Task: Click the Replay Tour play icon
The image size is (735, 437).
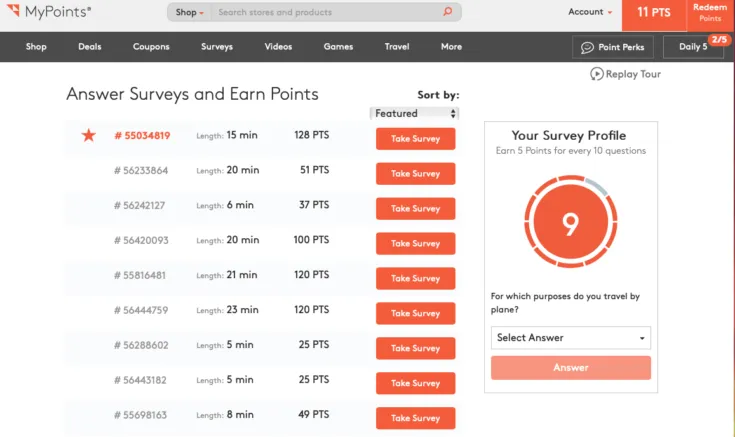Action: pos(597,74)
